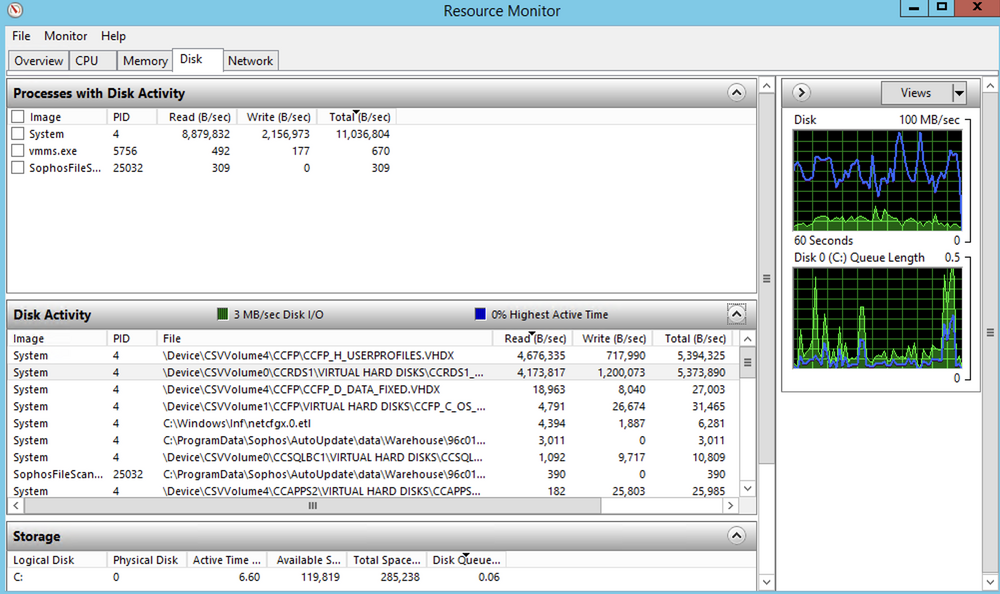Check the System process checkbox
The width and height of the screenshot is (1000, 594).
click(x=18, y=134)
